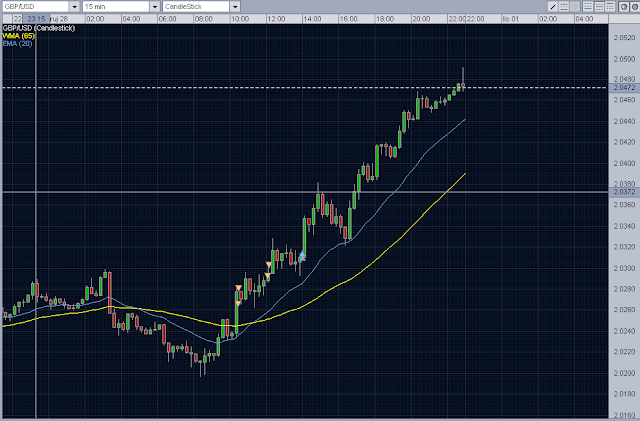The width and height of the screenshot is (640, 421).
Task: Click the 2.0200 price axis label
Action: click(624, 373)
